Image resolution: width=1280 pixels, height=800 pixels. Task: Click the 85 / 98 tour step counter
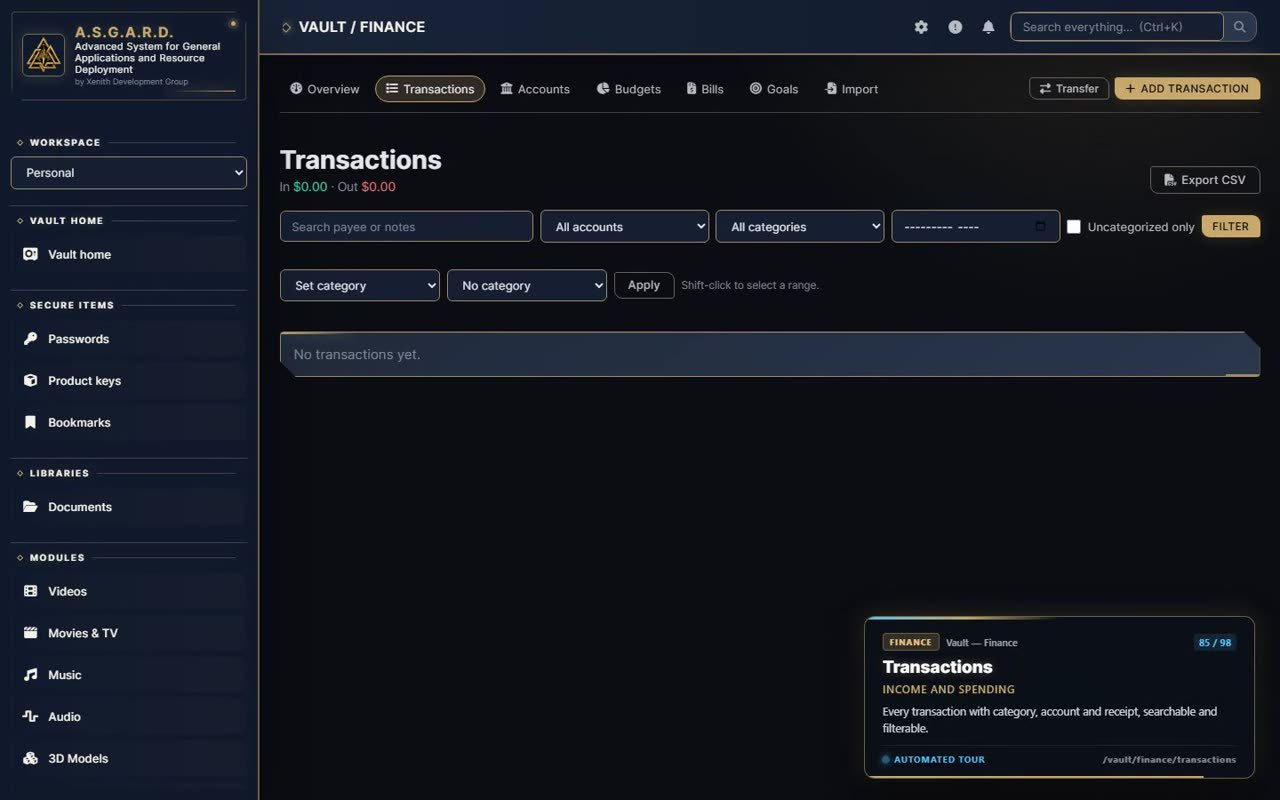(x=1215, y=643)
